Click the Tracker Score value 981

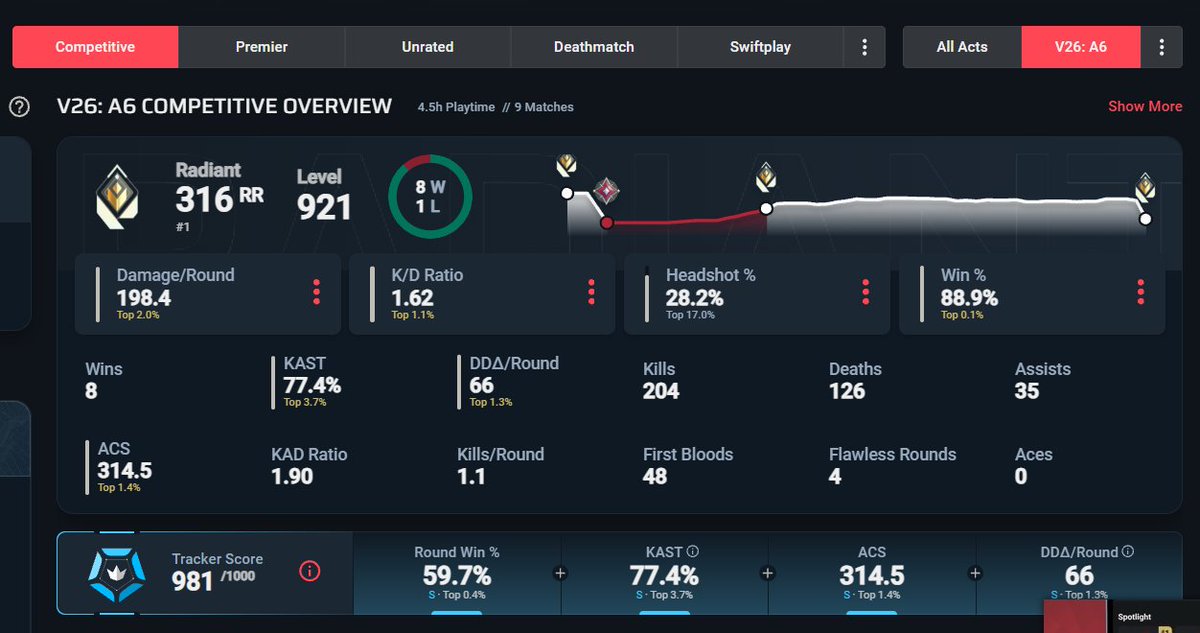pos(193,581)
